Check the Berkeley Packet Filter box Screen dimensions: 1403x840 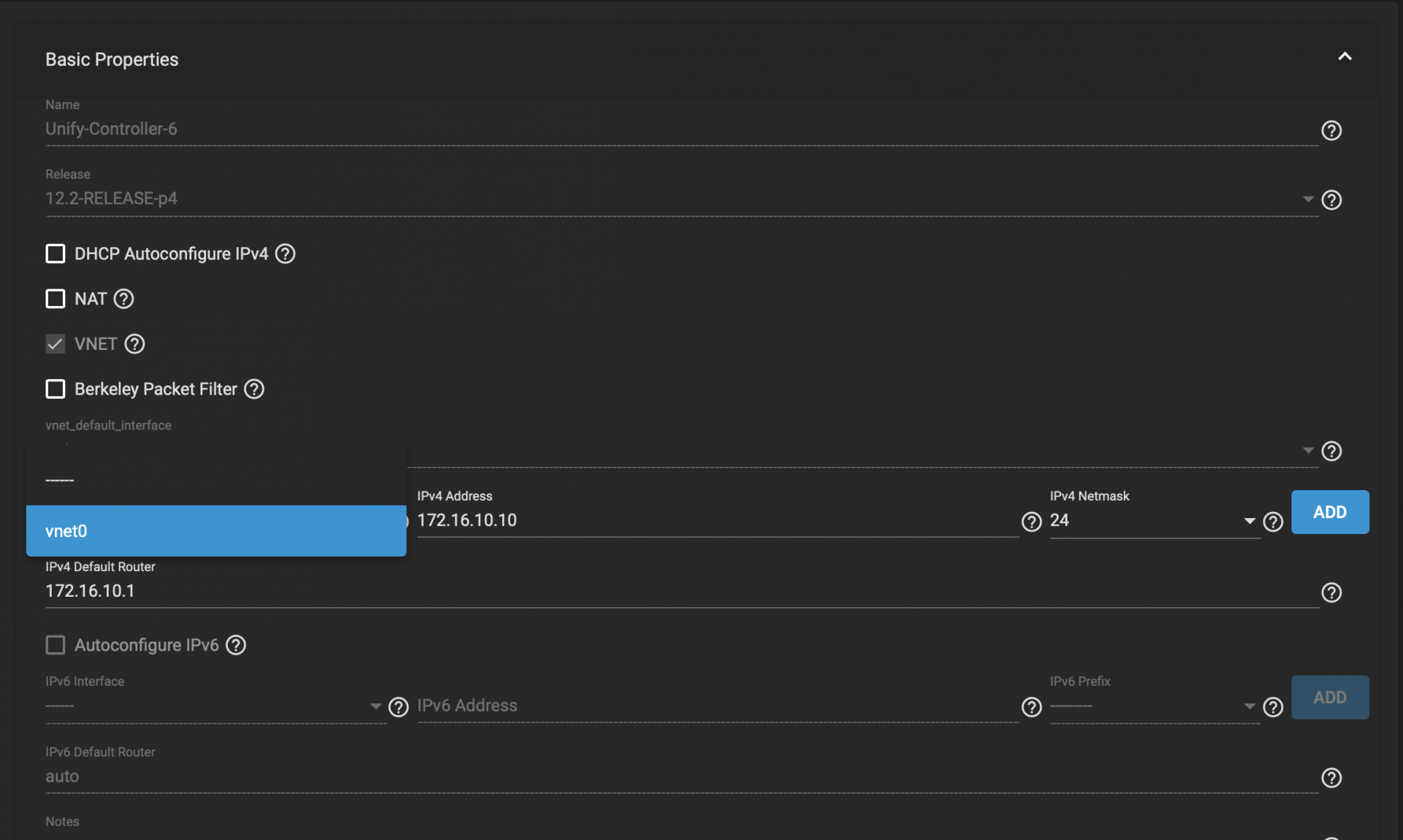click(x=56, y=389)
